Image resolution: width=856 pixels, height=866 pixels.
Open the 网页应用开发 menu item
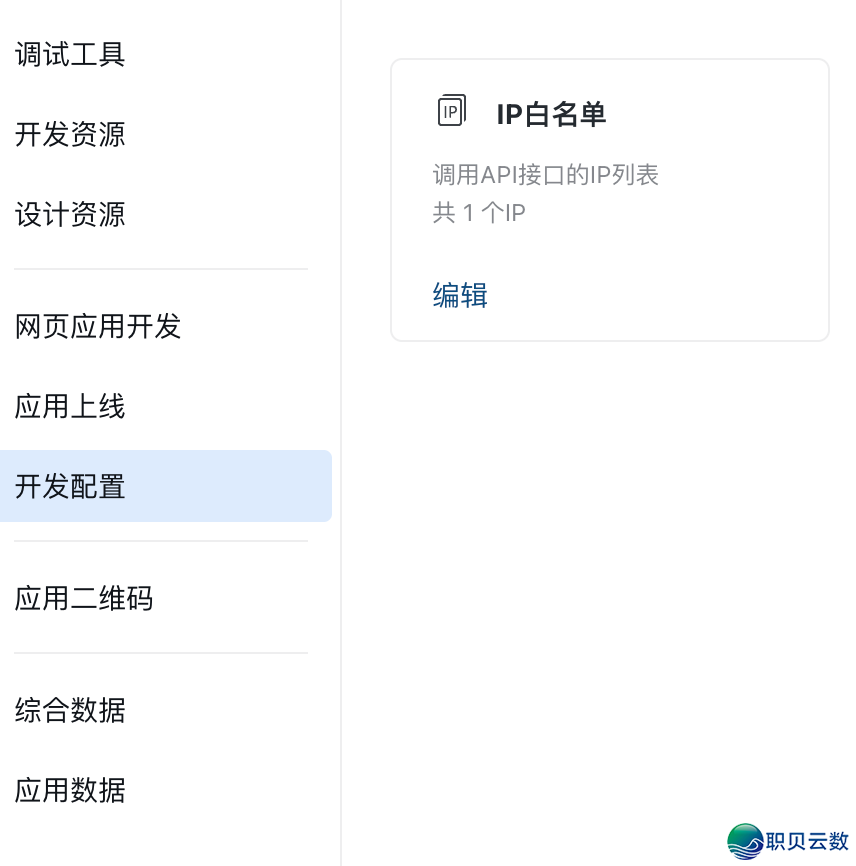coord(98,326)
